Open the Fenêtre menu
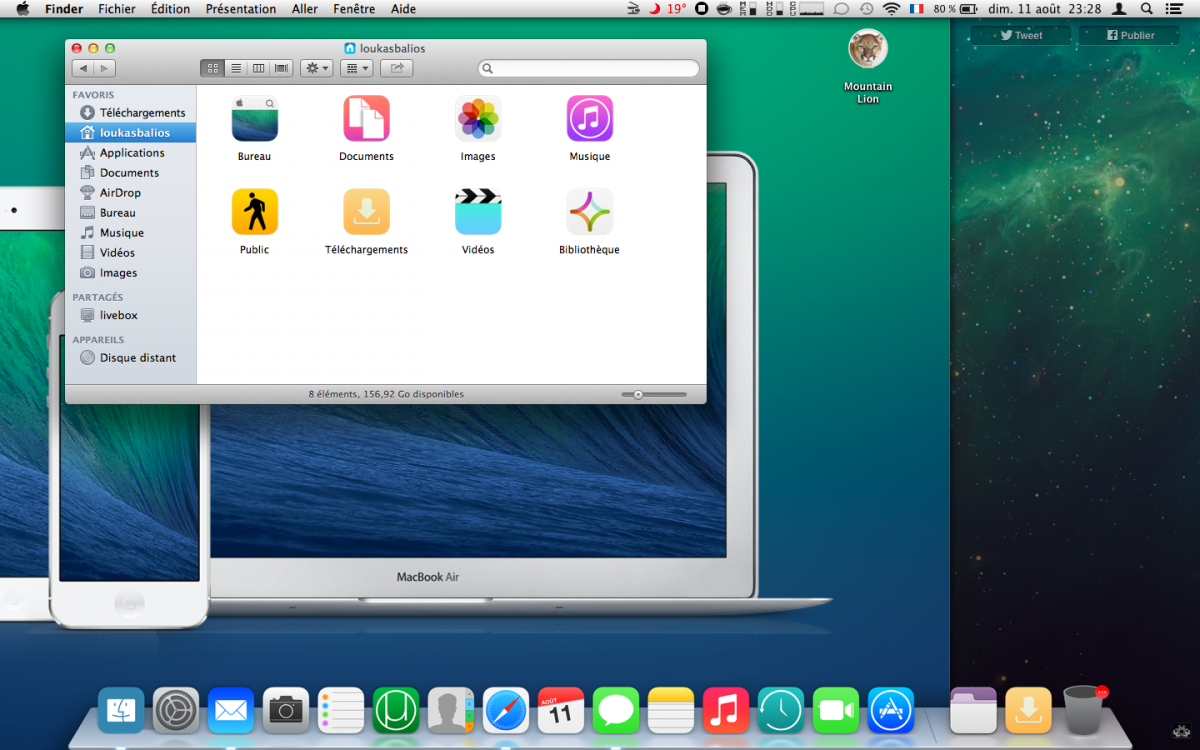Viewport: 1200px width, 750px height. point(354,9)
